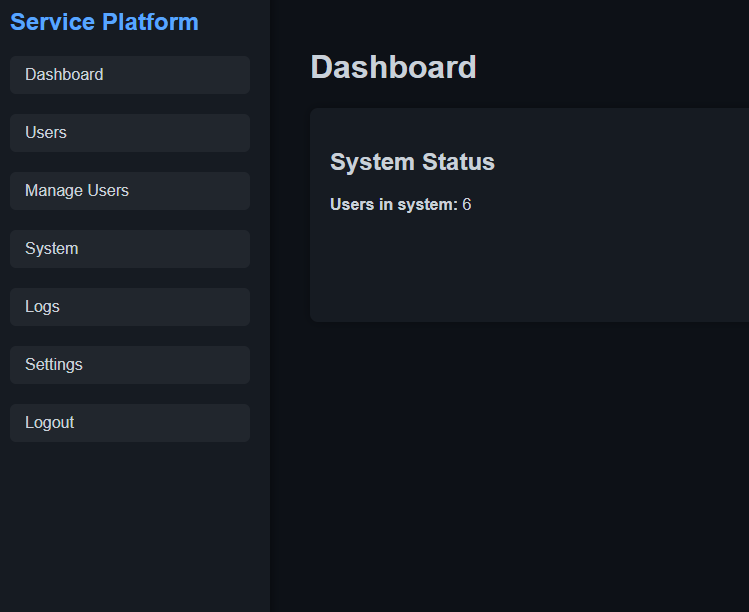Click the System Status heading
749x612 pixels.
[x=412, y=161]
